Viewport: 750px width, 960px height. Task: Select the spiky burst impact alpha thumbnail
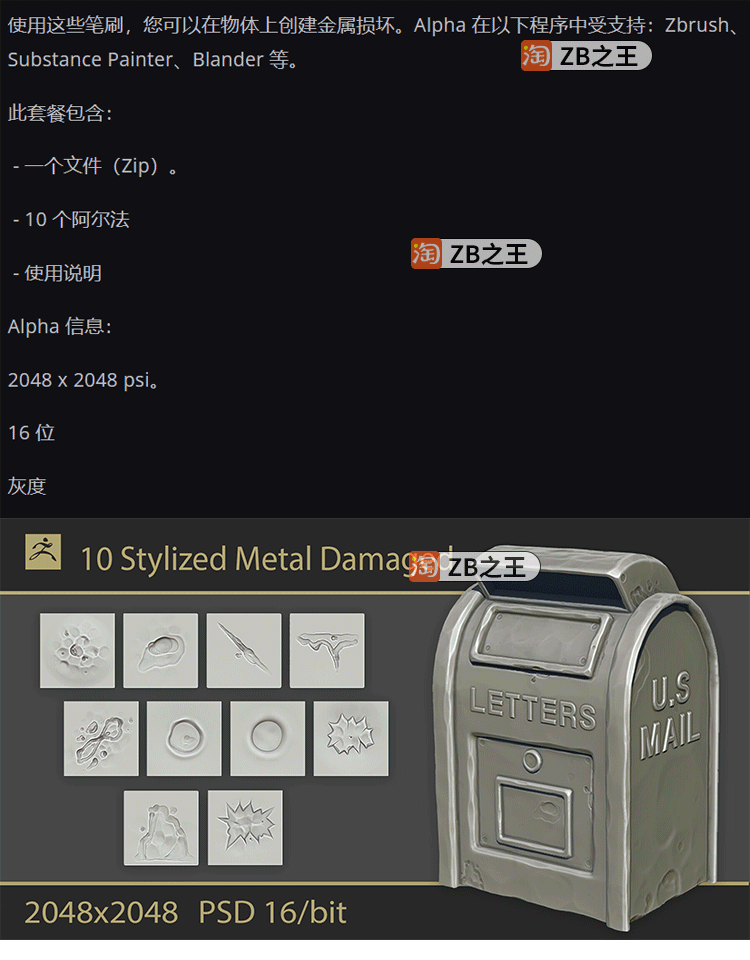tap(245, 828)
